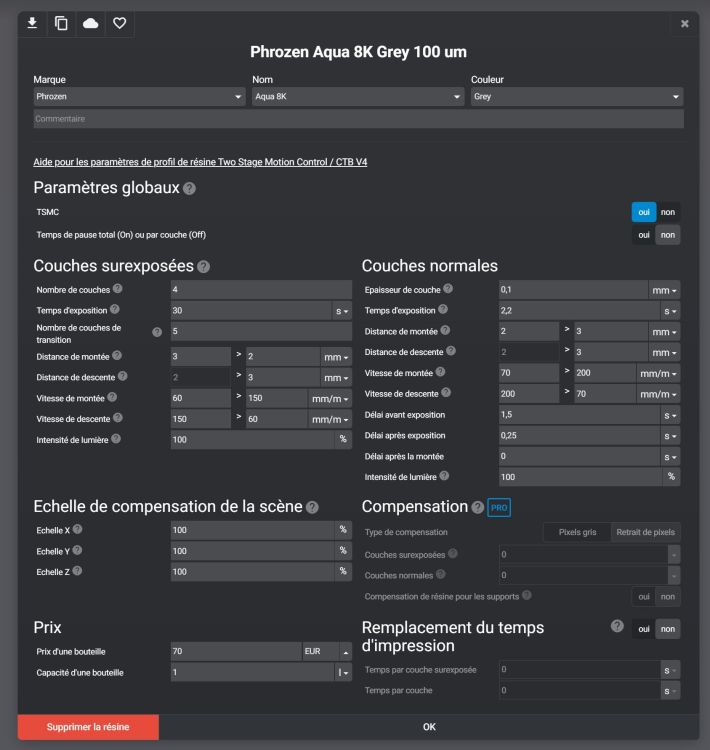Viewport: 710px width, 750px height.
Task: Open the Two Stage Motion Control help link
Action: [x=200, y=161]
